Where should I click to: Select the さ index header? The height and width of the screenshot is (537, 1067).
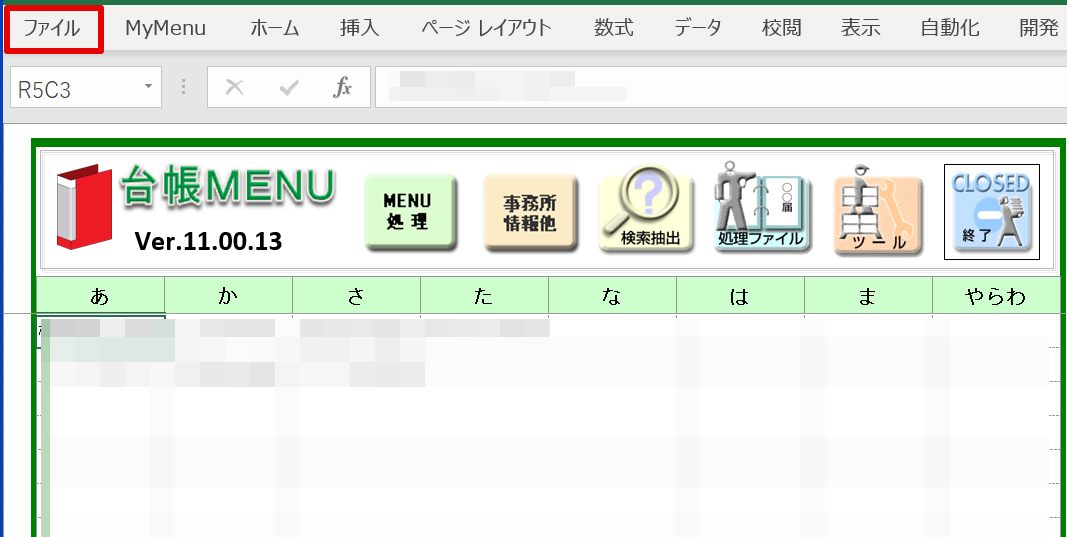(356, 296)
